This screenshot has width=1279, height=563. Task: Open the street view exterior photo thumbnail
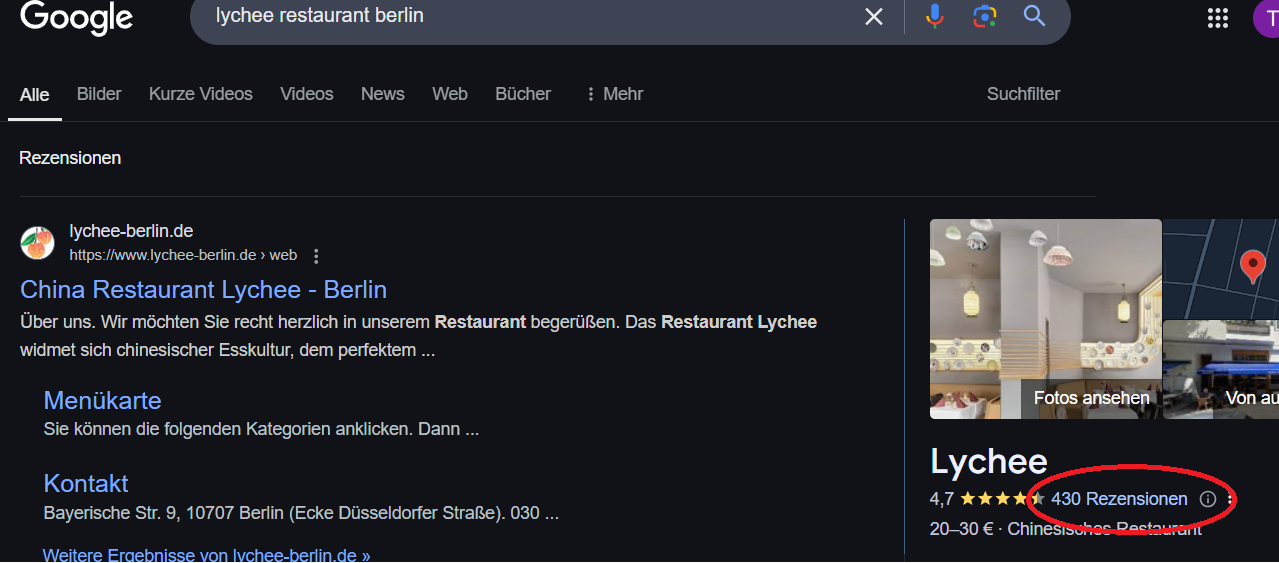pos(1221,369)
